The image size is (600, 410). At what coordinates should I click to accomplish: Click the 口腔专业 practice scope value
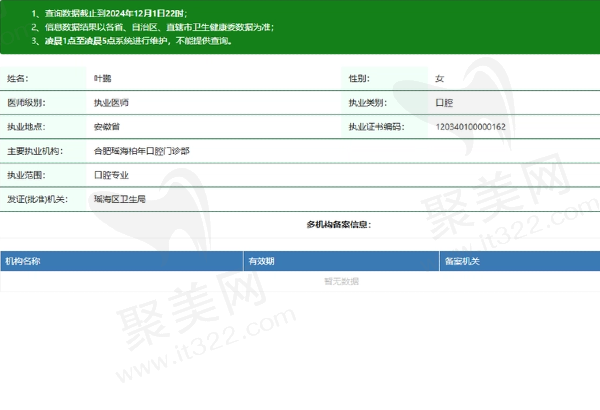111,175
